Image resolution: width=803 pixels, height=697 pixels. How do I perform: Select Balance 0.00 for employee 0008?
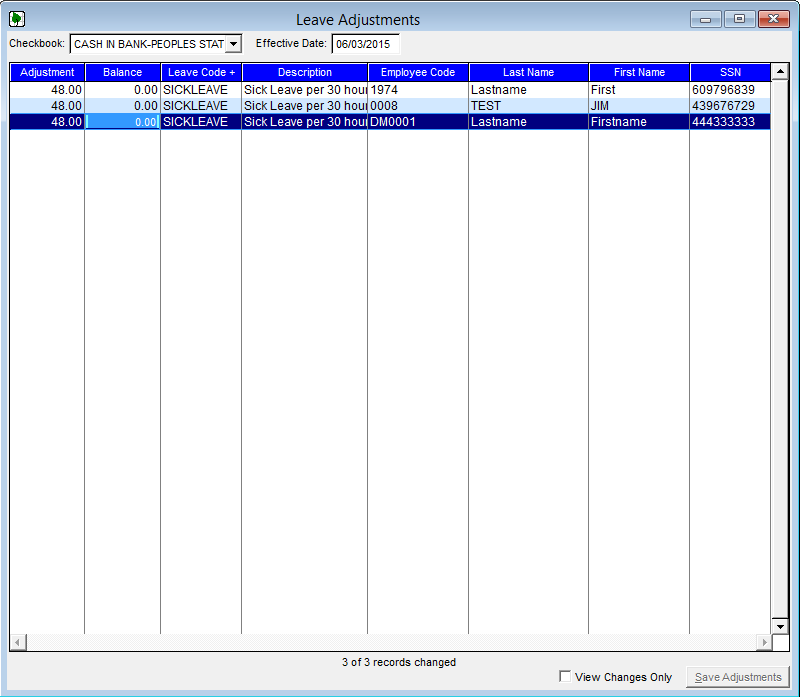click(122, 105)
